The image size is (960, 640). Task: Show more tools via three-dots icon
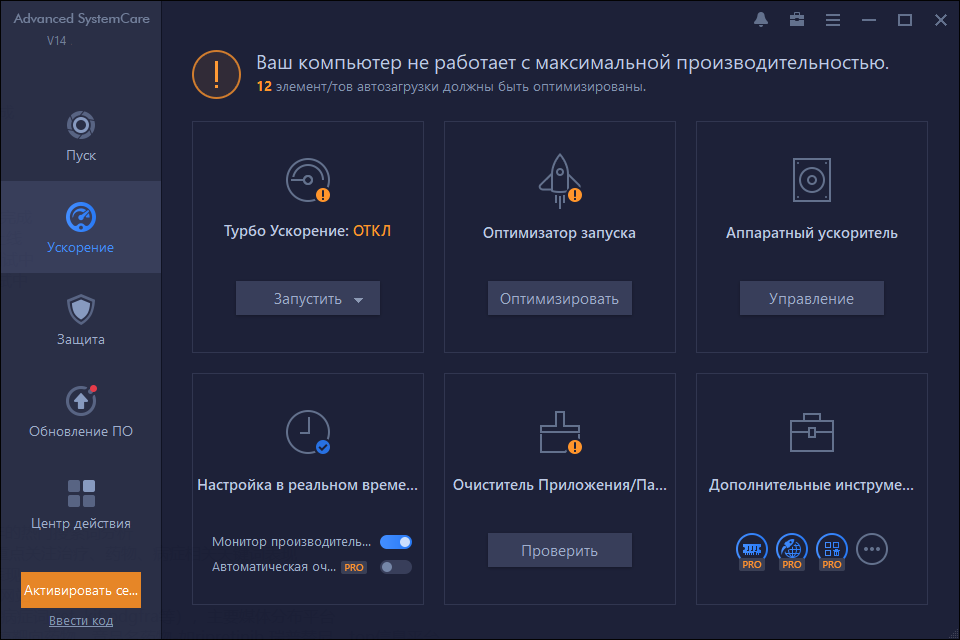872,549
